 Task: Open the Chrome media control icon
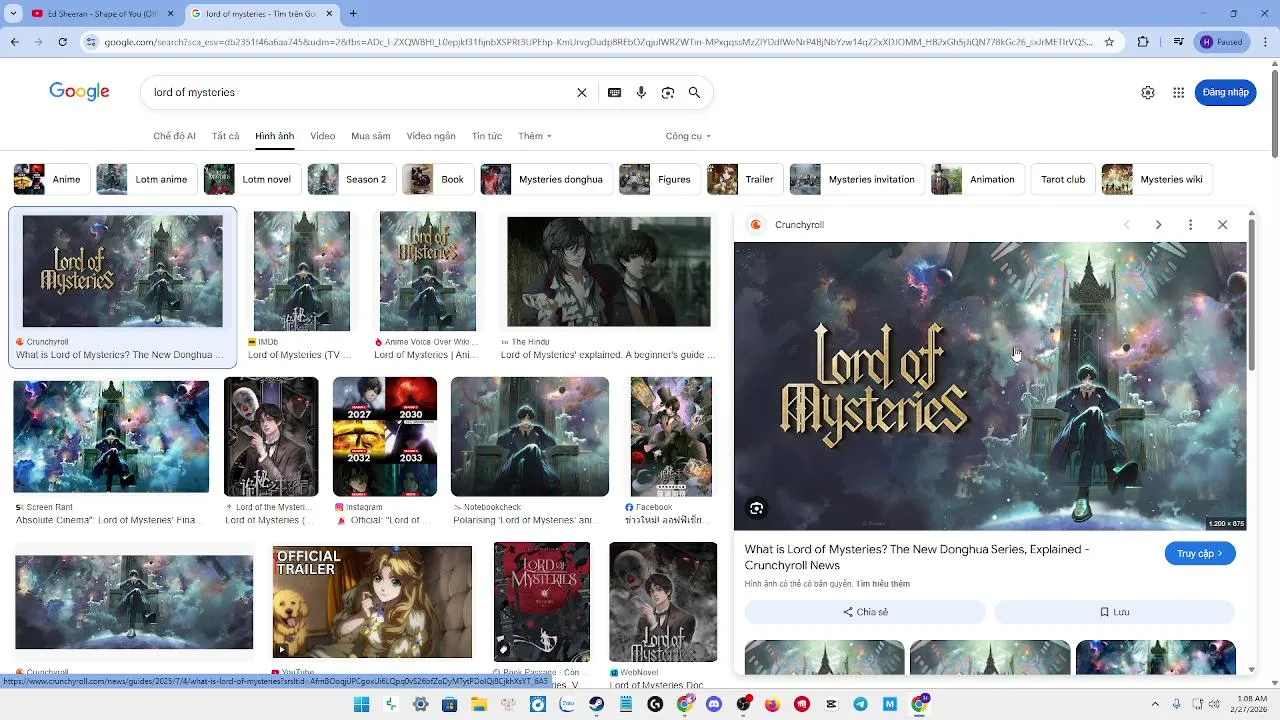click(x=1179, y=42)
